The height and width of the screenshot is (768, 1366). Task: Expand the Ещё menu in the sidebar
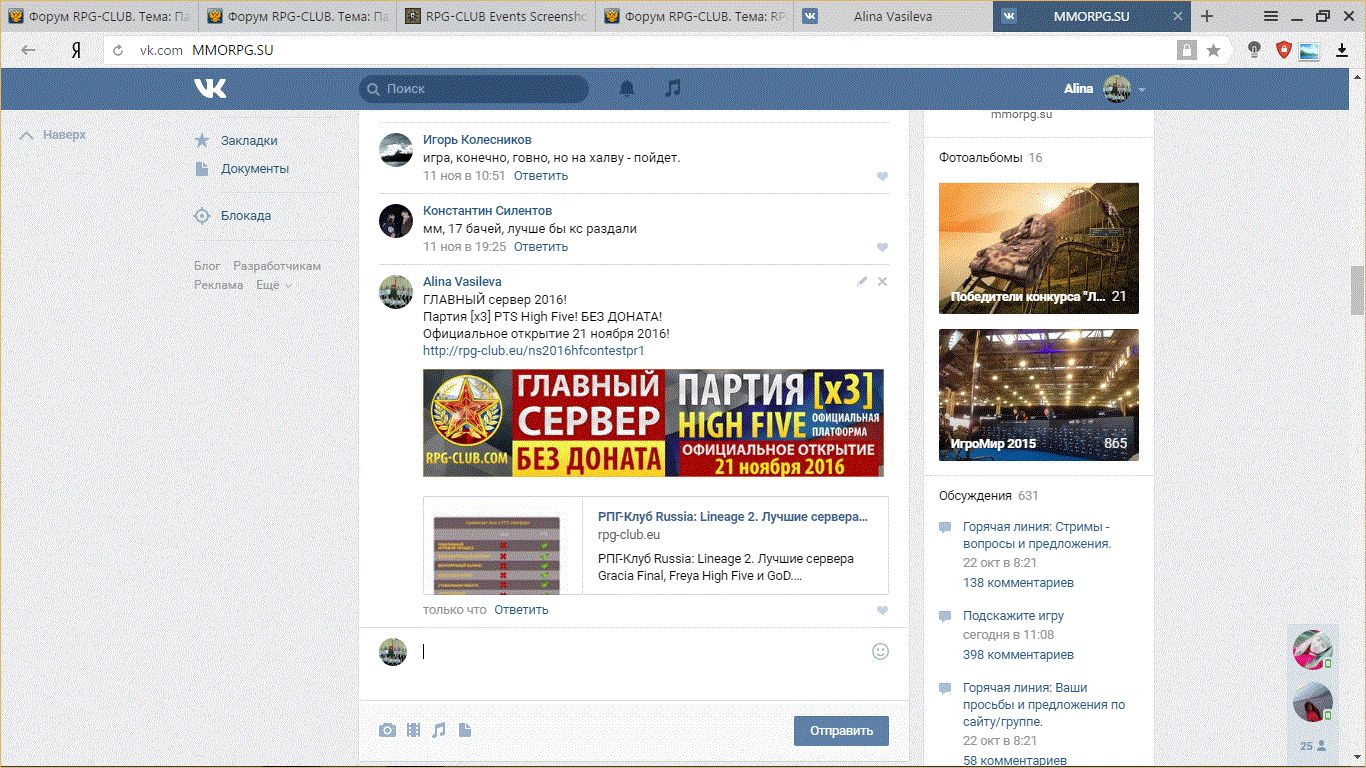click(273, 285)
